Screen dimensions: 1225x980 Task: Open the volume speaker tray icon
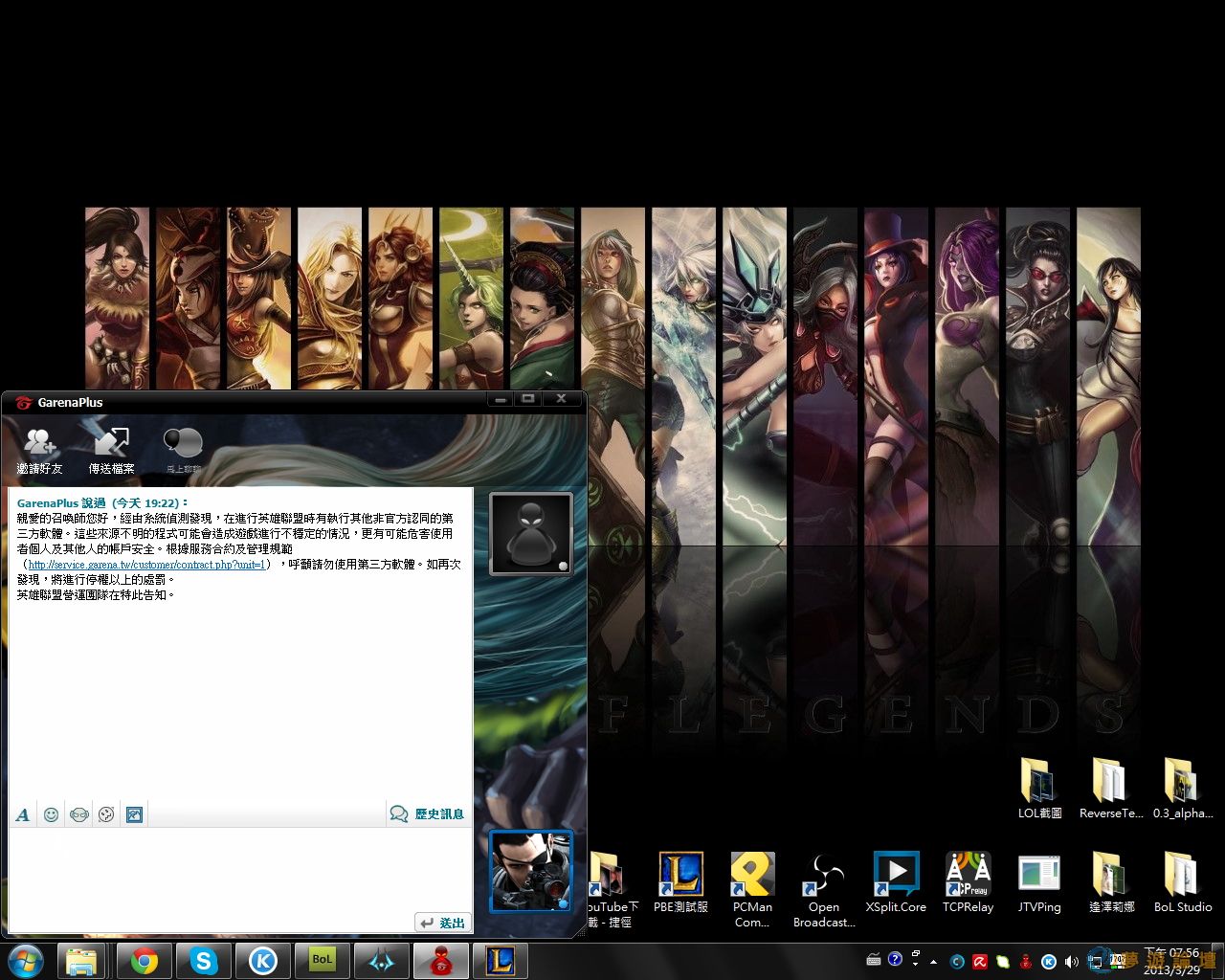[x=1071, y=961]
